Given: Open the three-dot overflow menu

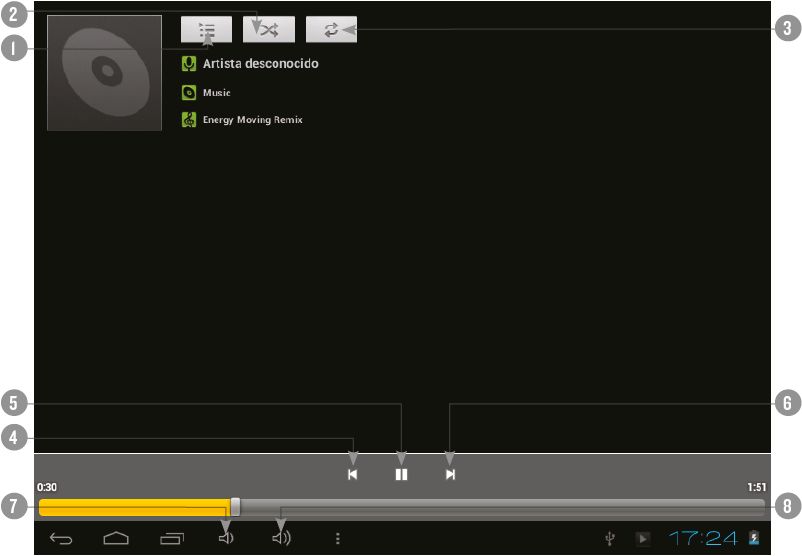Looking at the screenshot, I should 337,539.
